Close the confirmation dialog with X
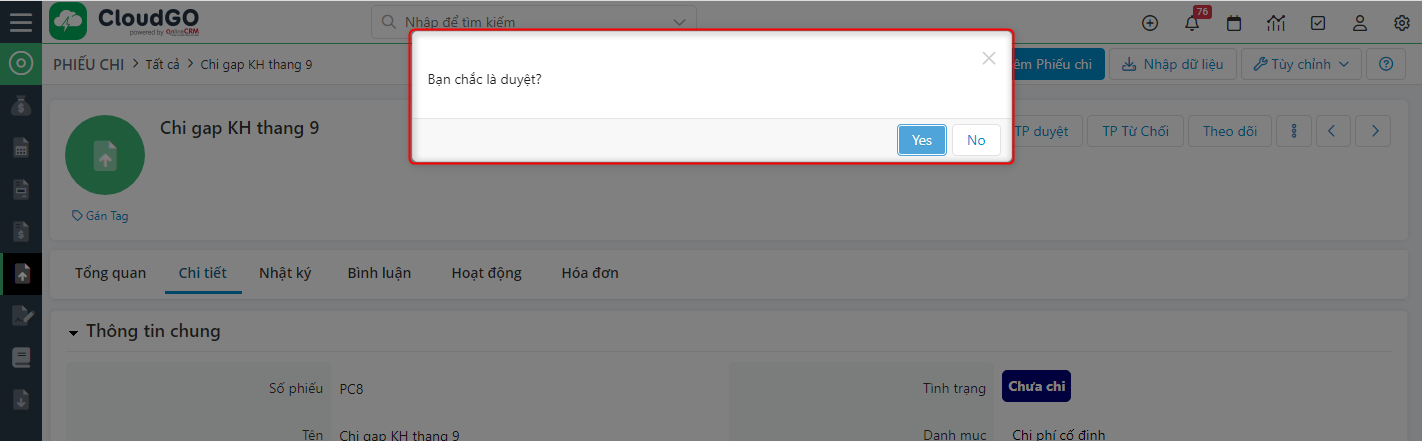The width and height of the screenshot is (1422, 441). (988, 58)
